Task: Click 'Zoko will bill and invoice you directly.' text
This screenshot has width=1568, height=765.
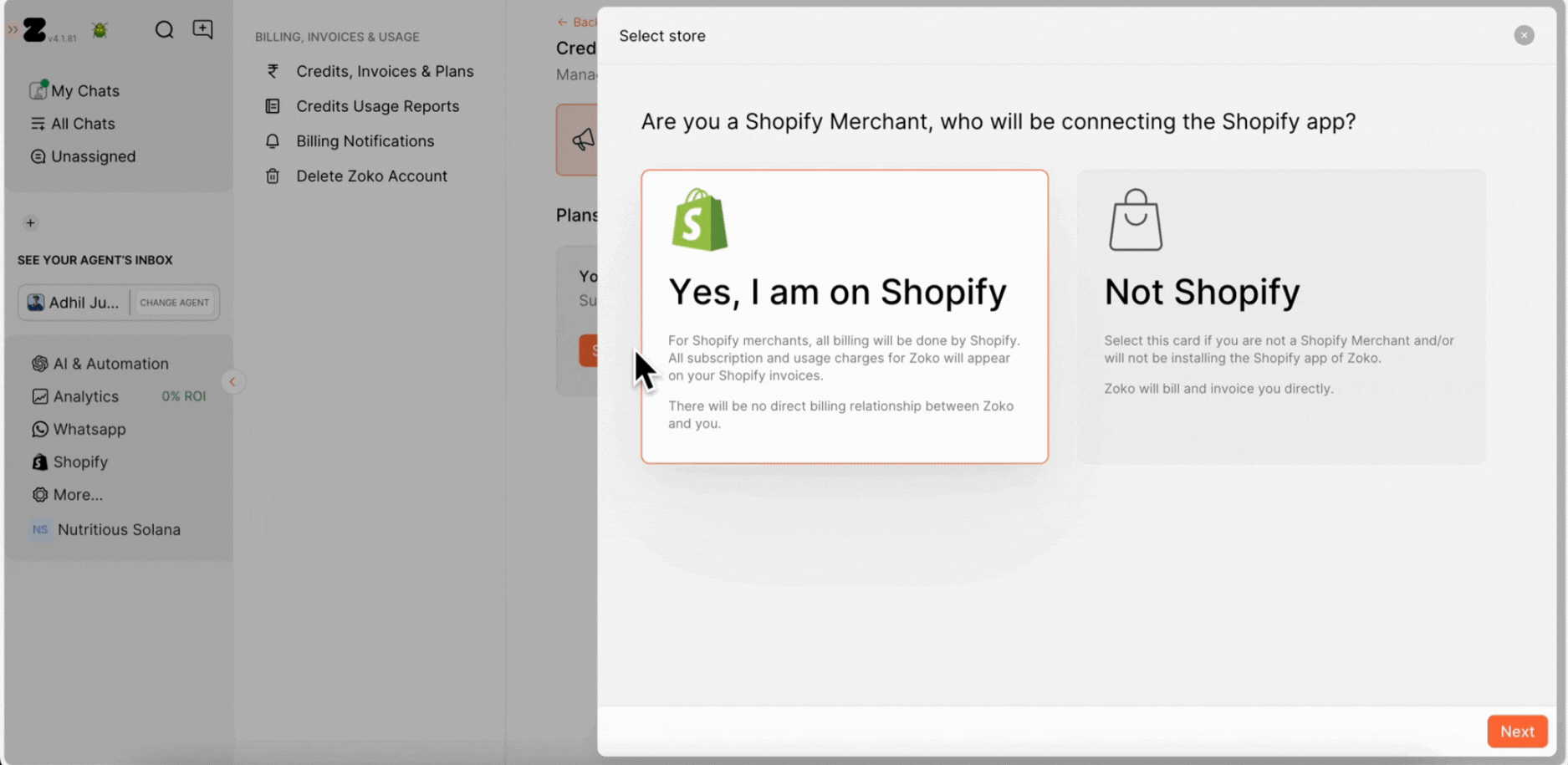Action: coord(1218,389)
